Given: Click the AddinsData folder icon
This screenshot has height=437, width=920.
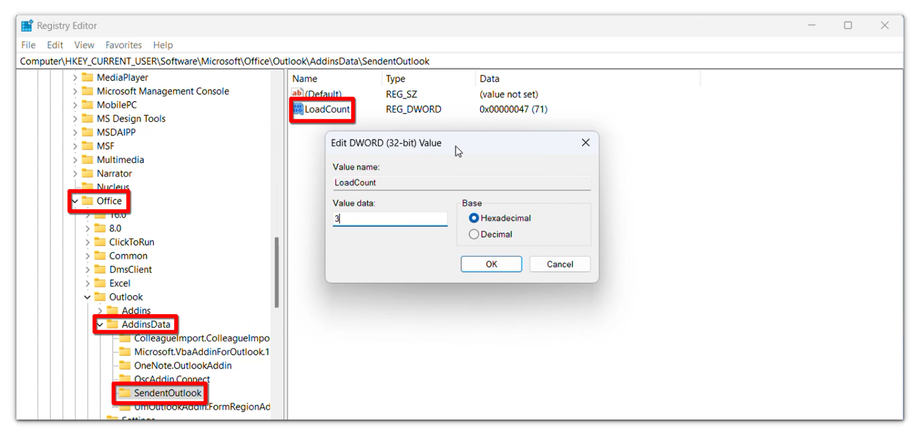Looking at the screenshot, I should pyautogui.click(x=112, y=324).
